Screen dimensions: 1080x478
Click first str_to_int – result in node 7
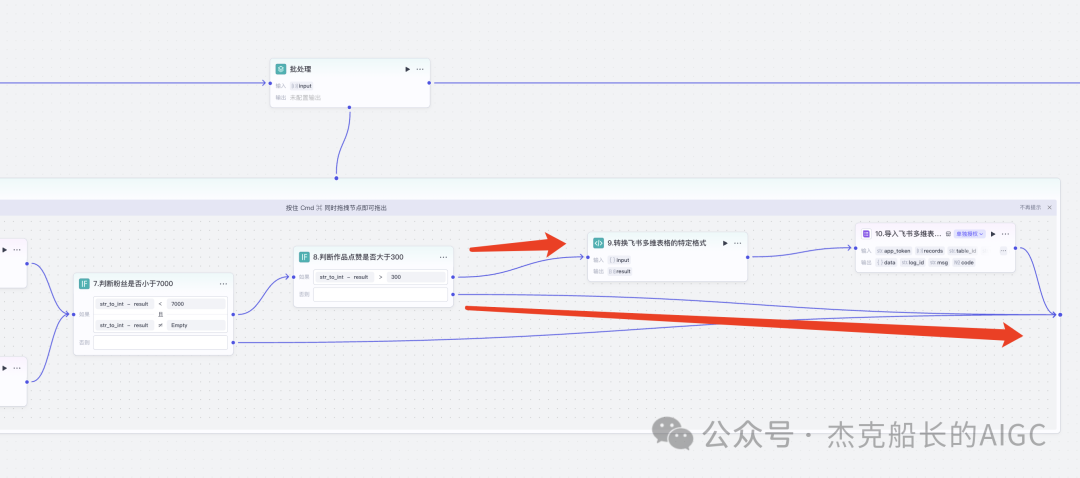pyautogui.click(x=123, y=304)
